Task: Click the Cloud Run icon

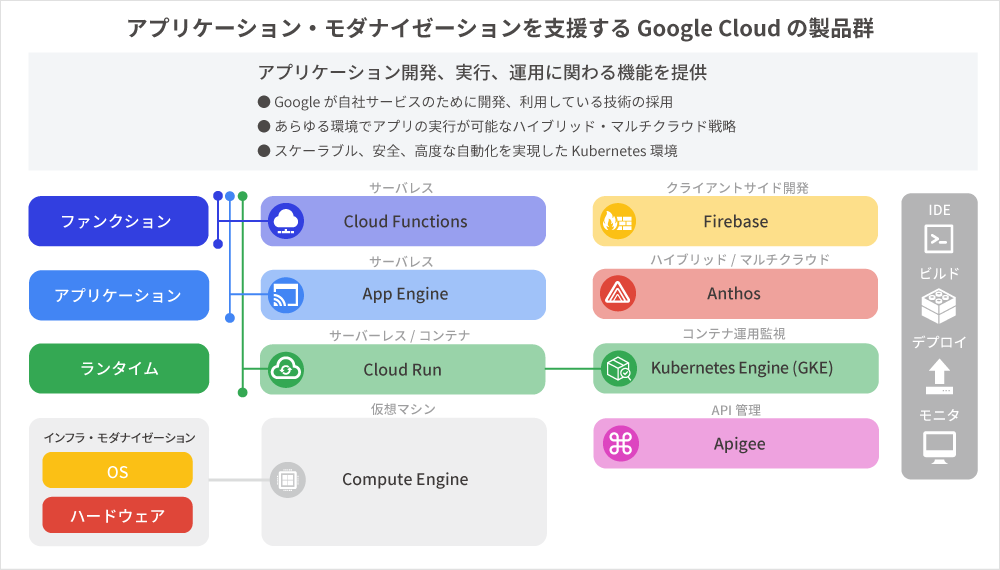Action: point(287,370)
